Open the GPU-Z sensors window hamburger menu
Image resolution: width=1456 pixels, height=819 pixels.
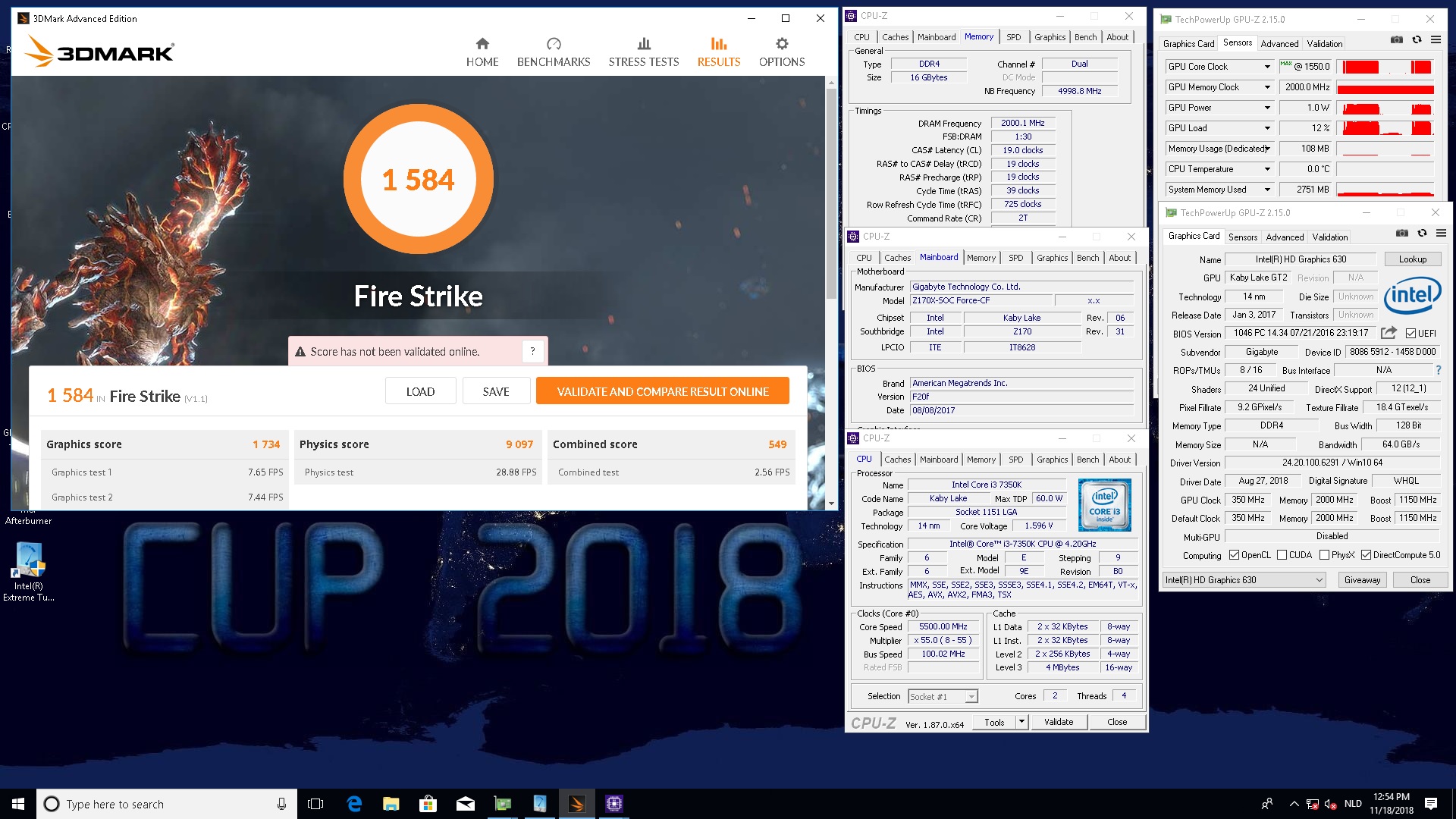click(x=1436, y=39)
